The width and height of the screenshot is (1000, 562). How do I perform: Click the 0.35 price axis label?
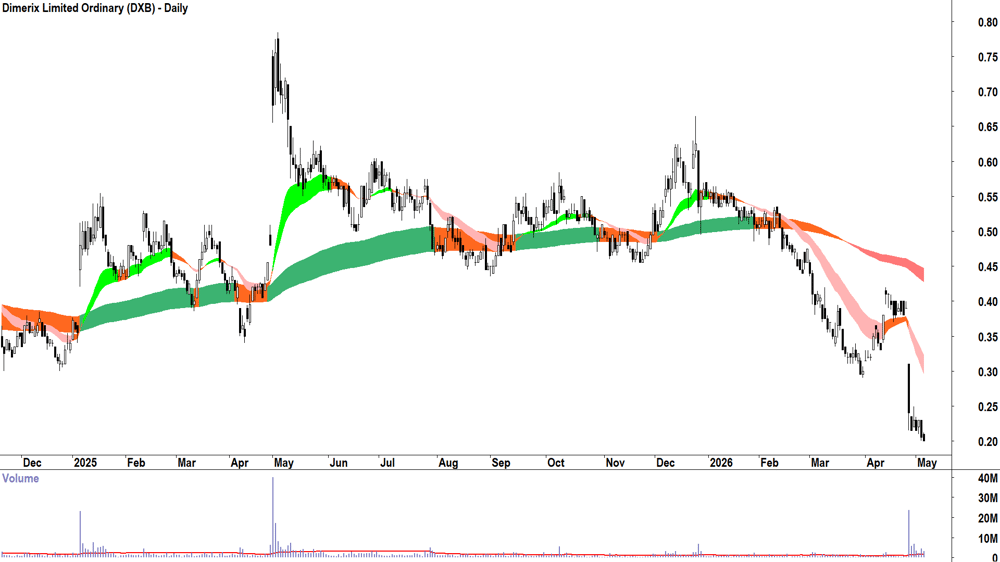coord(987,337)
